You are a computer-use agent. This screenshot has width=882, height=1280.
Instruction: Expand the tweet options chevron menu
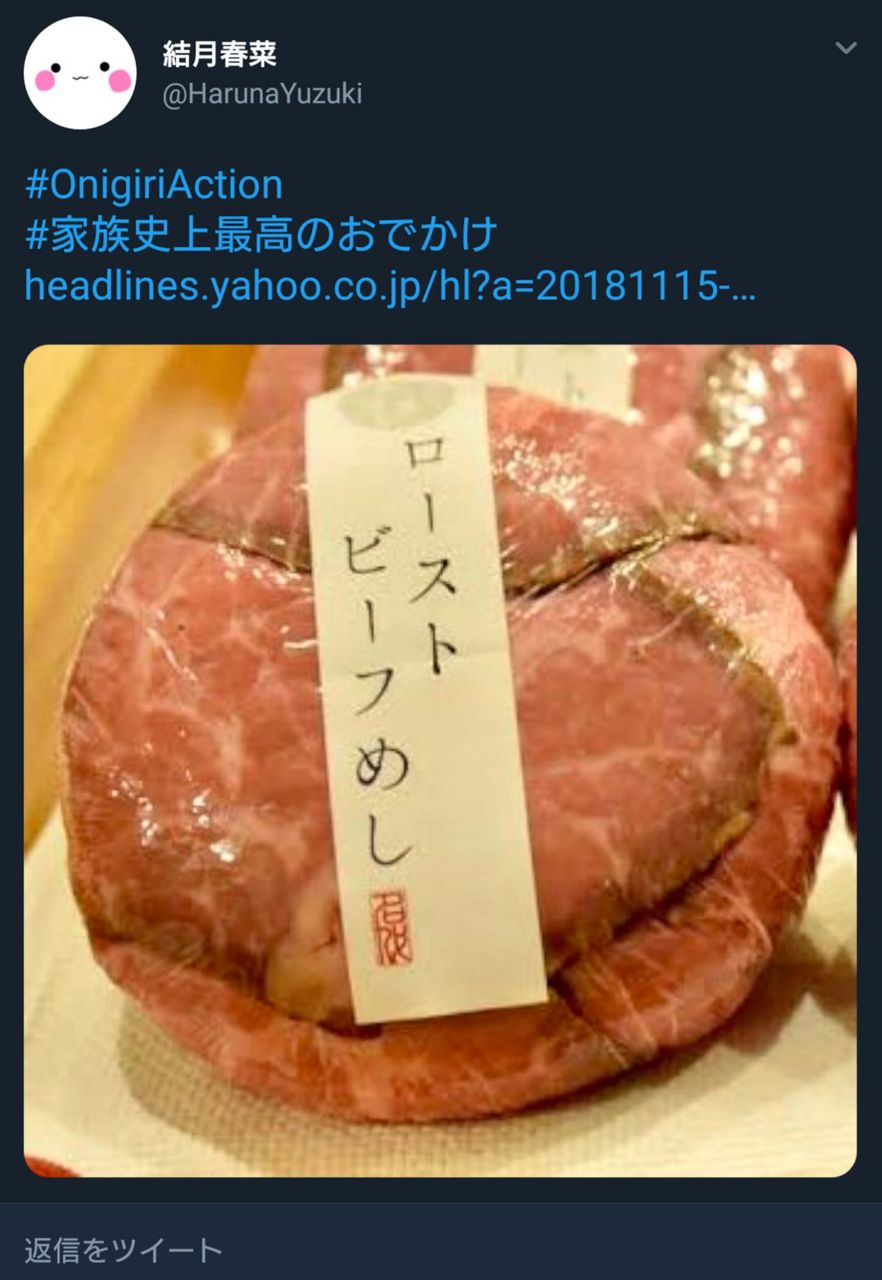pos(846,48)
